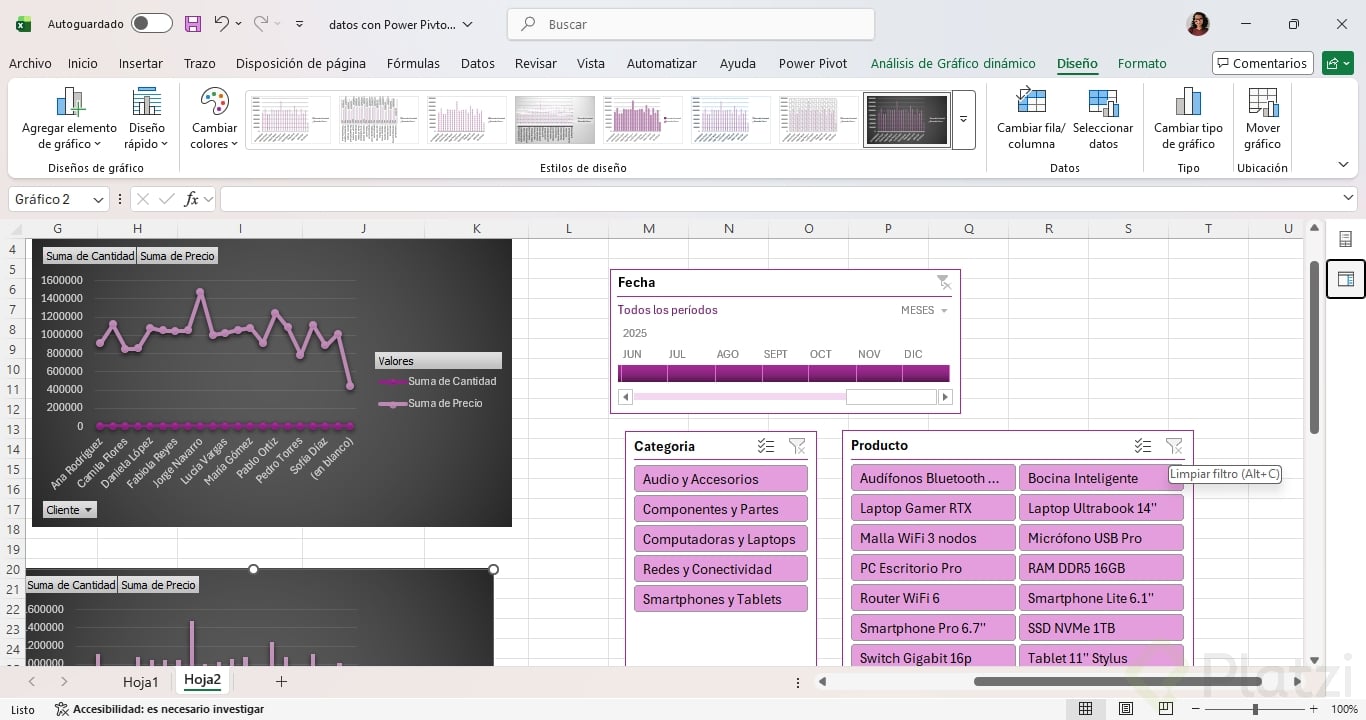Toggle Laptop Gamer RTX slicer item

pos(933,508)
